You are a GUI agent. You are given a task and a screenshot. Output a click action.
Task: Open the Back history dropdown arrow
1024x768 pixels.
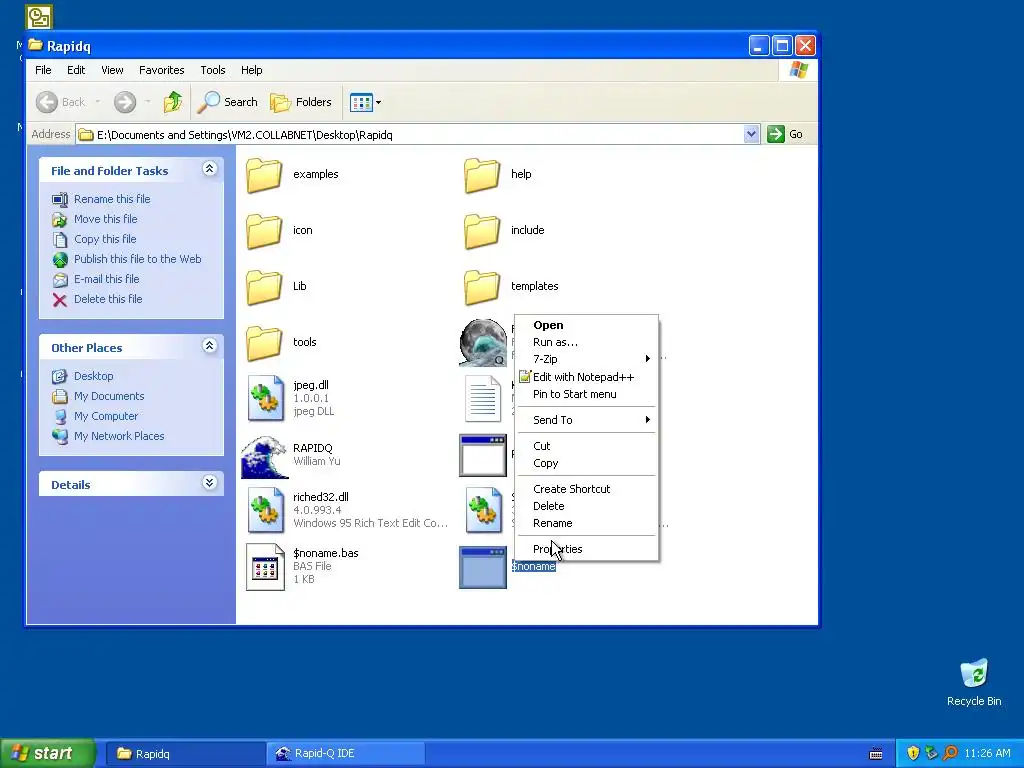click(98, 102)
